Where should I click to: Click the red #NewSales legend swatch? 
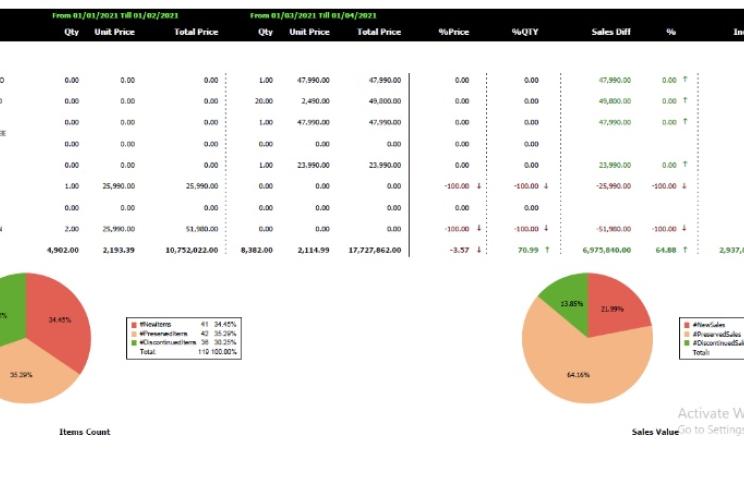point(687,325)
